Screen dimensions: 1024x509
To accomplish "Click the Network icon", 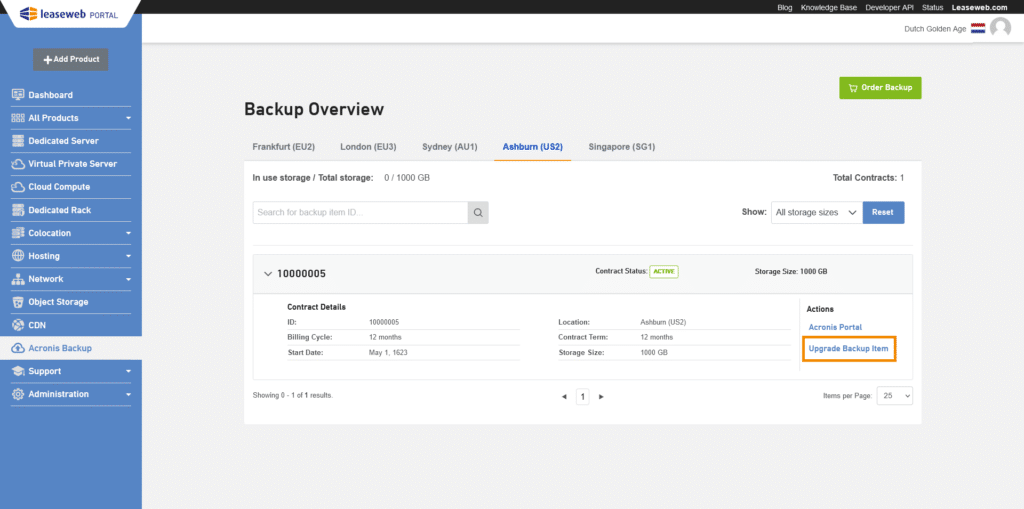I will (x=18, y=279).
